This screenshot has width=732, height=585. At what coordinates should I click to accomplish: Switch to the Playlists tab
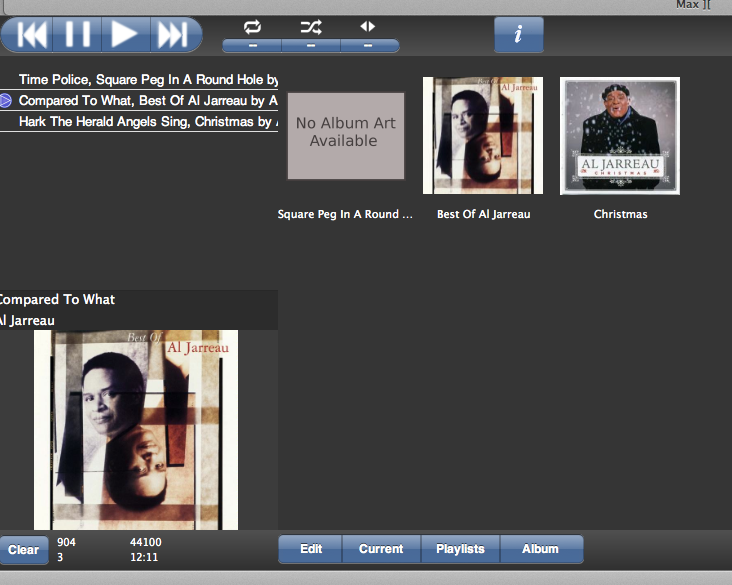click(x=460, y=549)
